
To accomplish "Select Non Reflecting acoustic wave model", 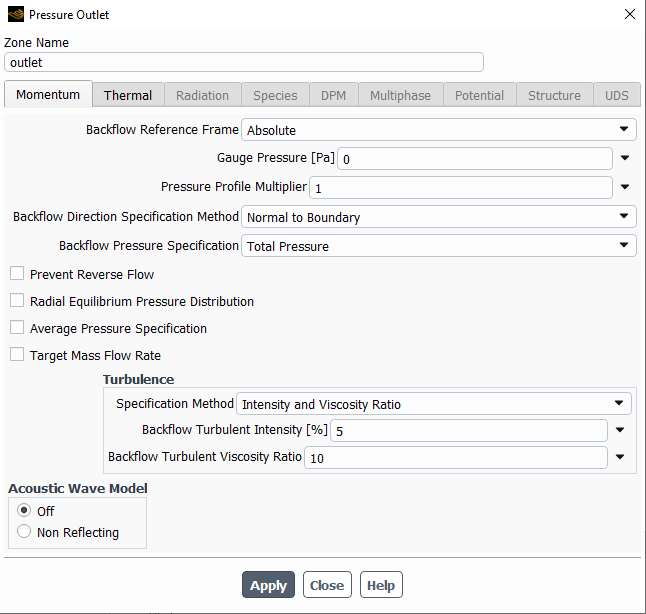I will pos(24,532).
